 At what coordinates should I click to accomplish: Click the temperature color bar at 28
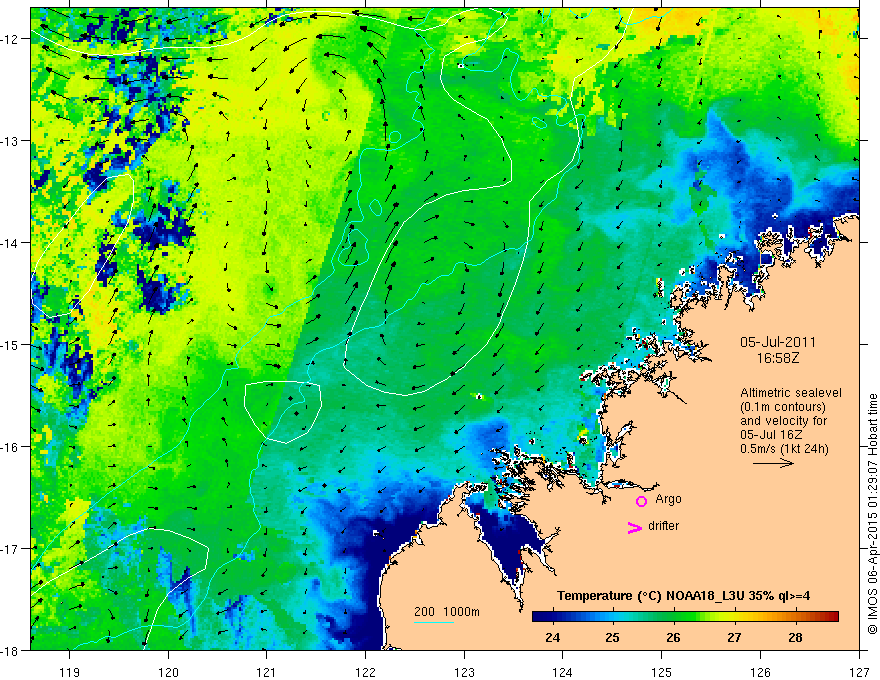pyautogui.click(x=795, y=617)
